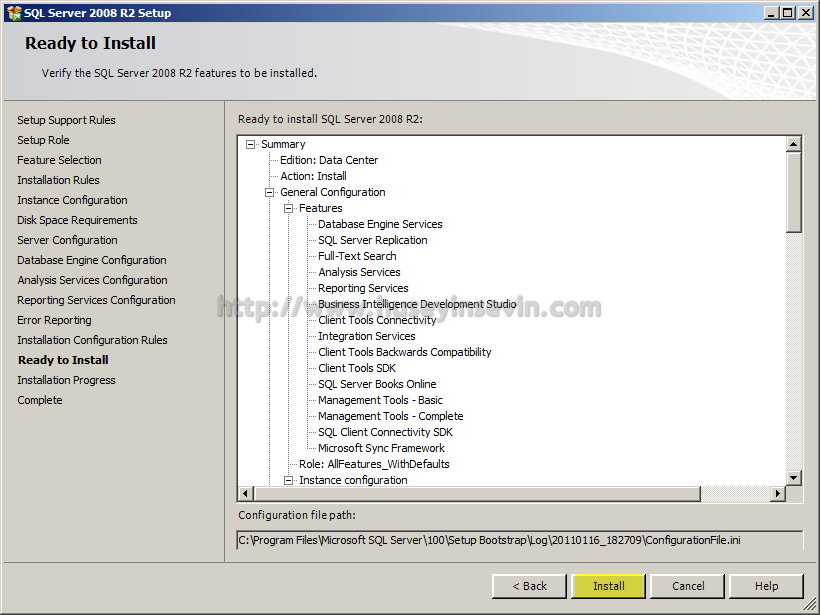Select the Setup Support Rules step
The height and width of the screenshot is (615, 820).
66,120
